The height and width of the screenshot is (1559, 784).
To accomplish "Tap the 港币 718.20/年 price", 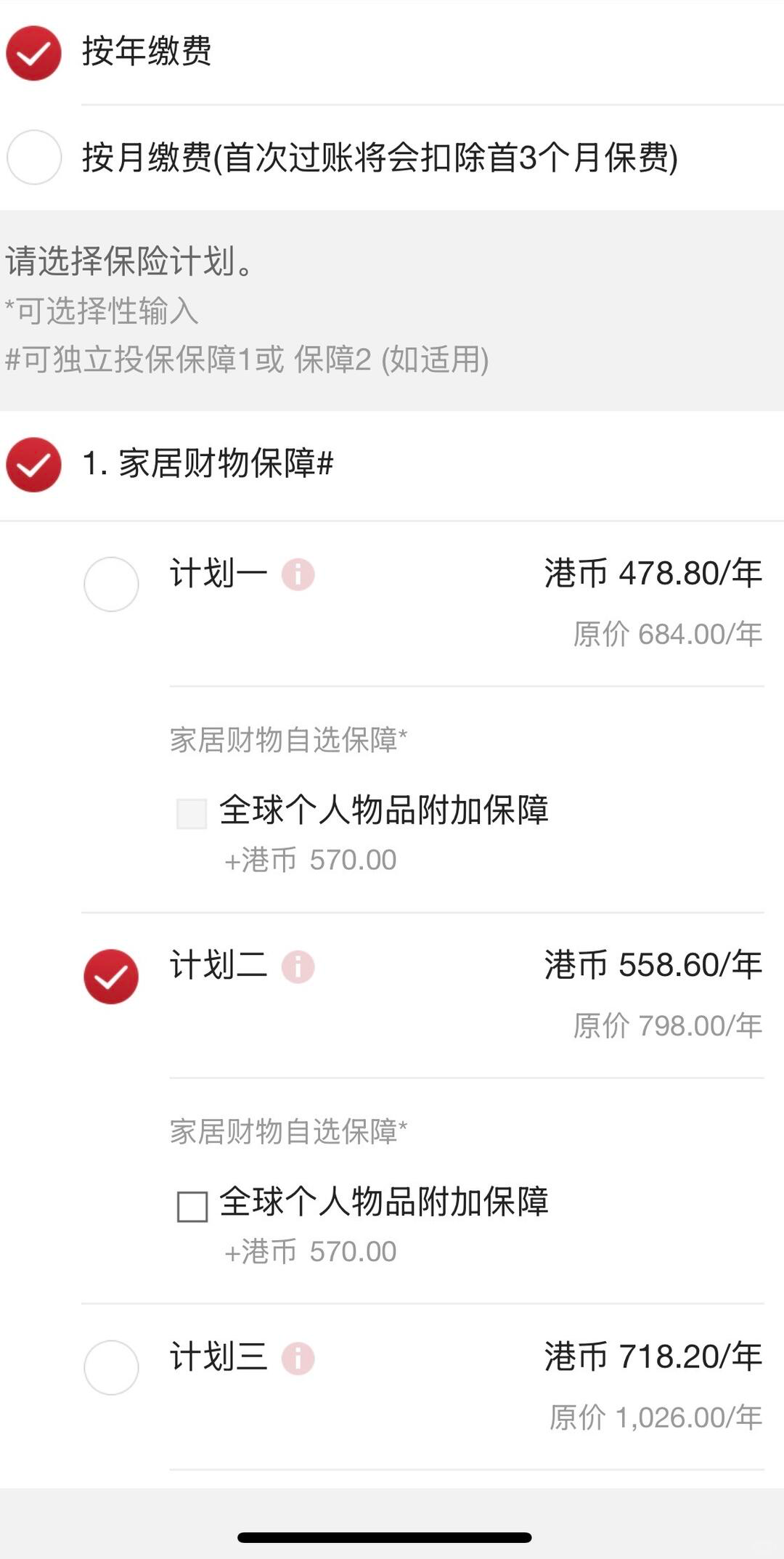I will [653, 1356].
